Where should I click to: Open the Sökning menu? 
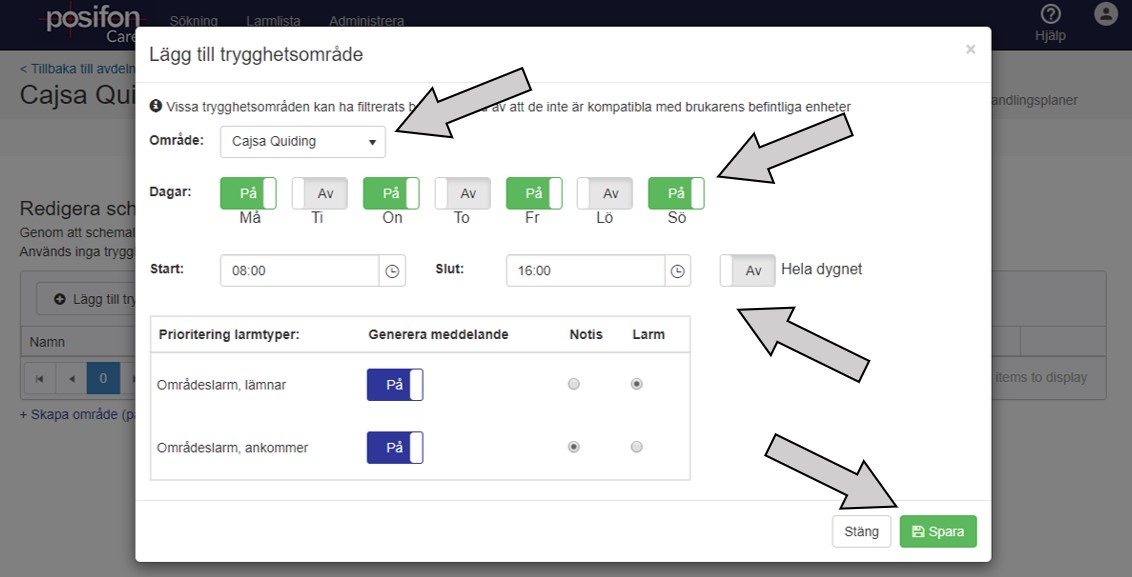click(193, 21)
